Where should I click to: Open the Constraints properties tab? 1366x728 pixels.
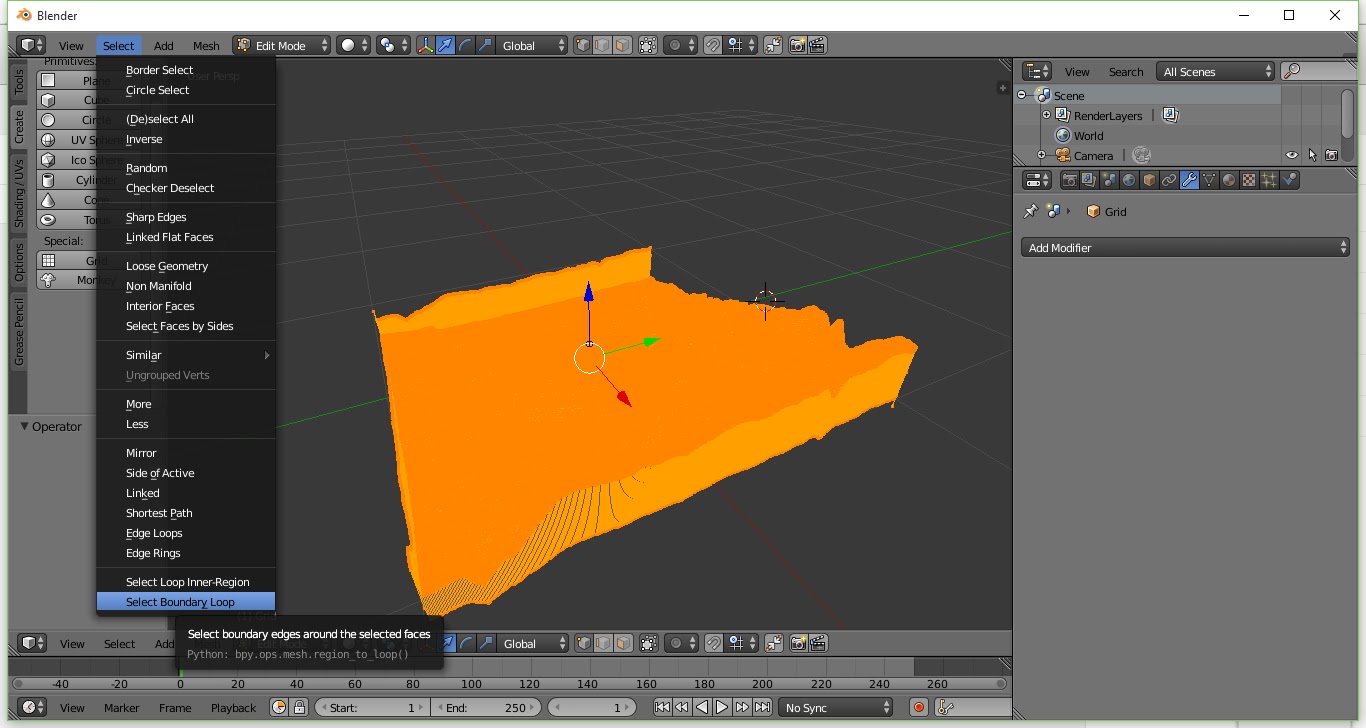[1169, 180]
